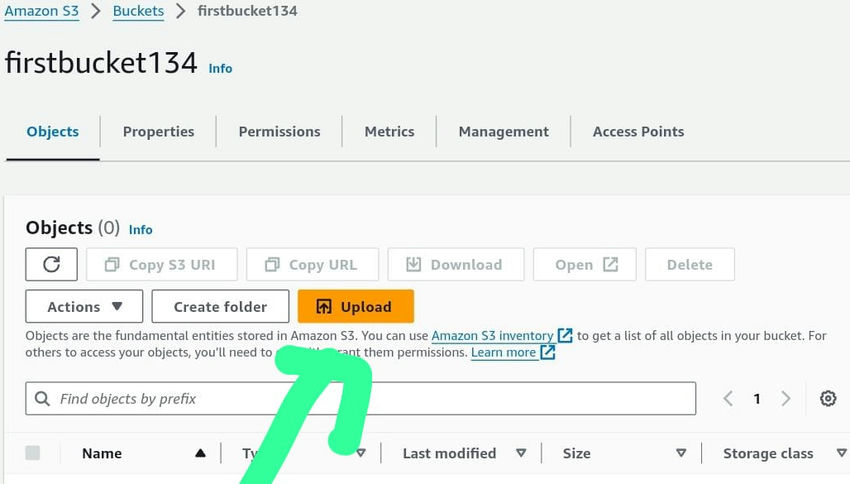The height and width of the screenshot is (484, 850).
Task: Sort by Type column arrow
Action: (360, 453)
